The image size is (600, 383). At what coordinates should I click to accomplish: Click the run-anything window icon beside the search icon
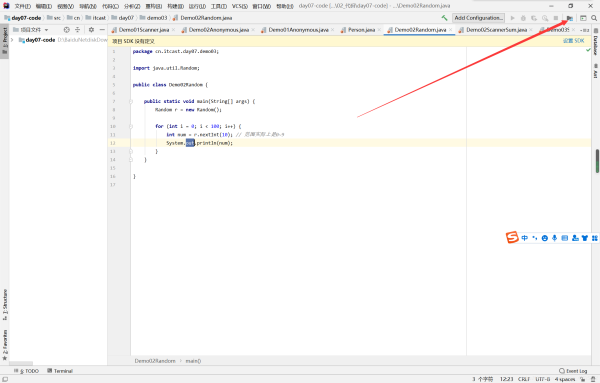pyautogui.click(x=583, y=18)
